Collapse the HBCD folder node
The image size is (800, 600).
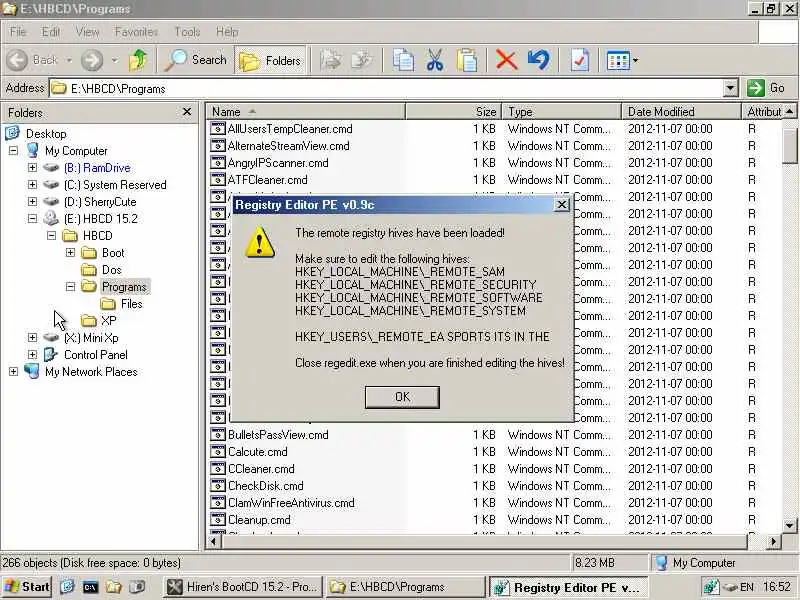(x=52, y=236)
